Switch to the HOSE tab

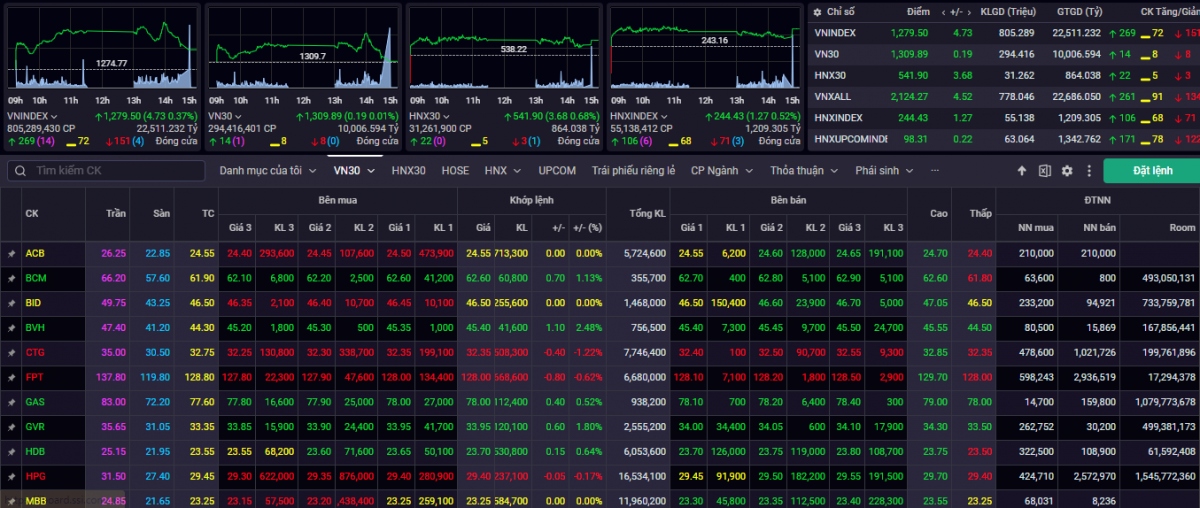point(455,171)
